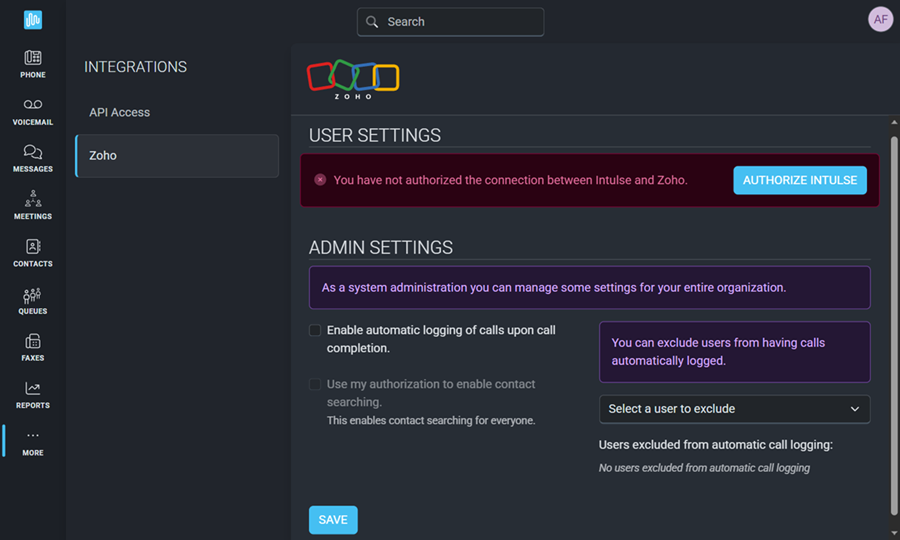This screenshot has width=900, height=540.
Task: View the Reports chart icon
Action: coord(33,389)
